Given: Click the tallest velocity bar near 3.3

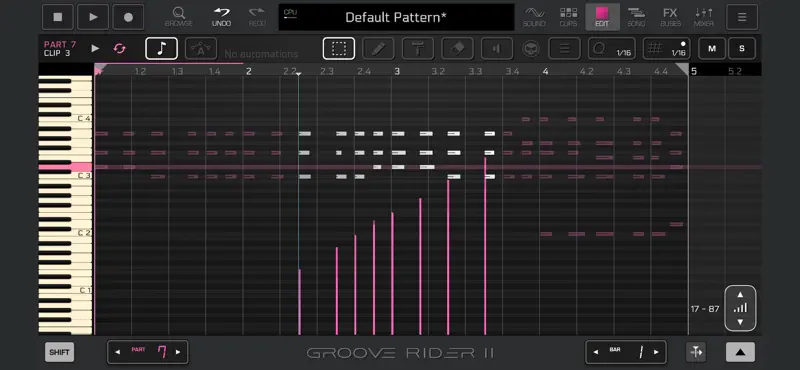Looking at the screenshot, I should [485, 246].
